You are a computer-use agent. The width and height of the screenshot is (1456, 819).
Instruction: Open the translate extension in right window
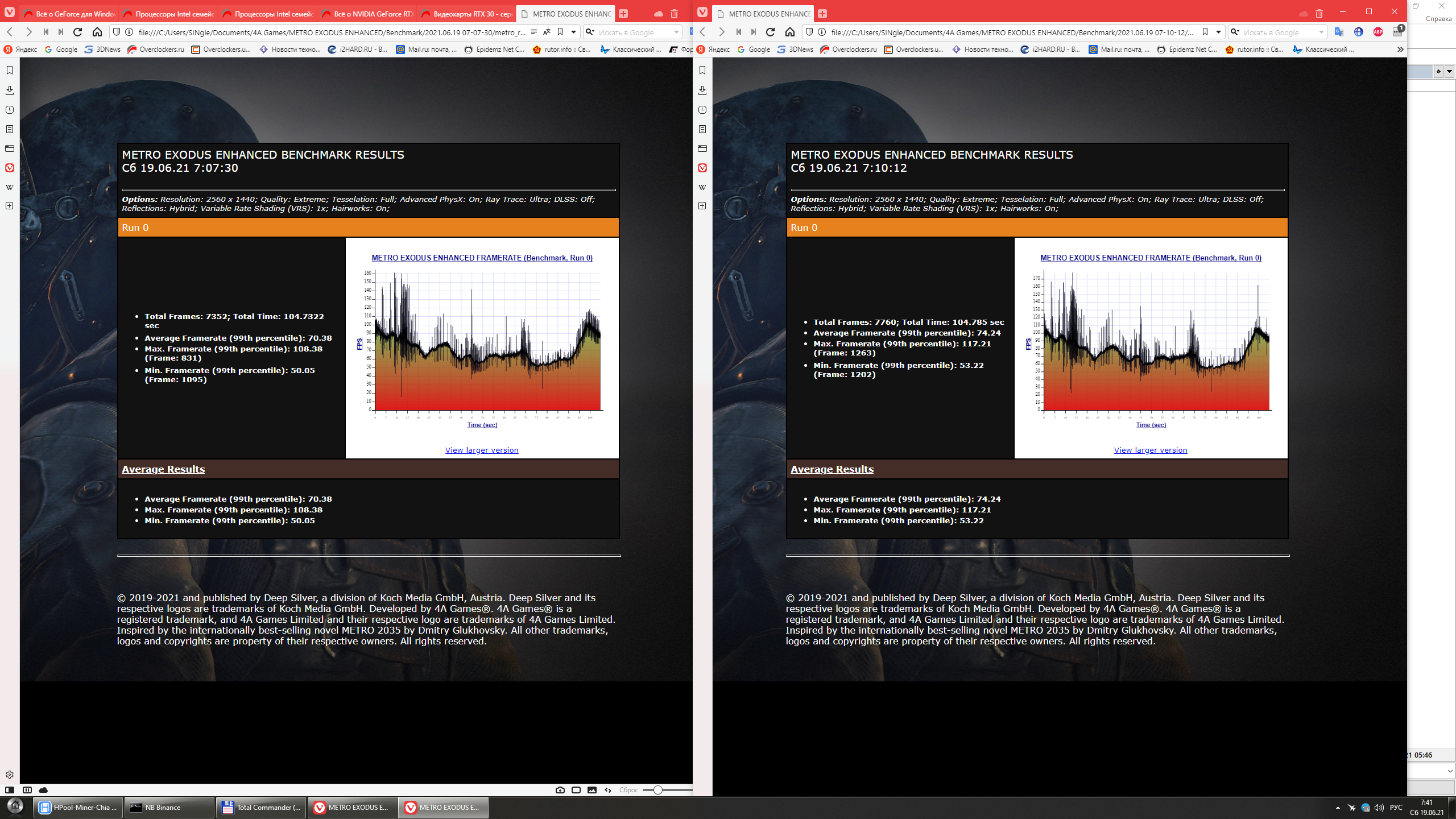(1339, 32)
